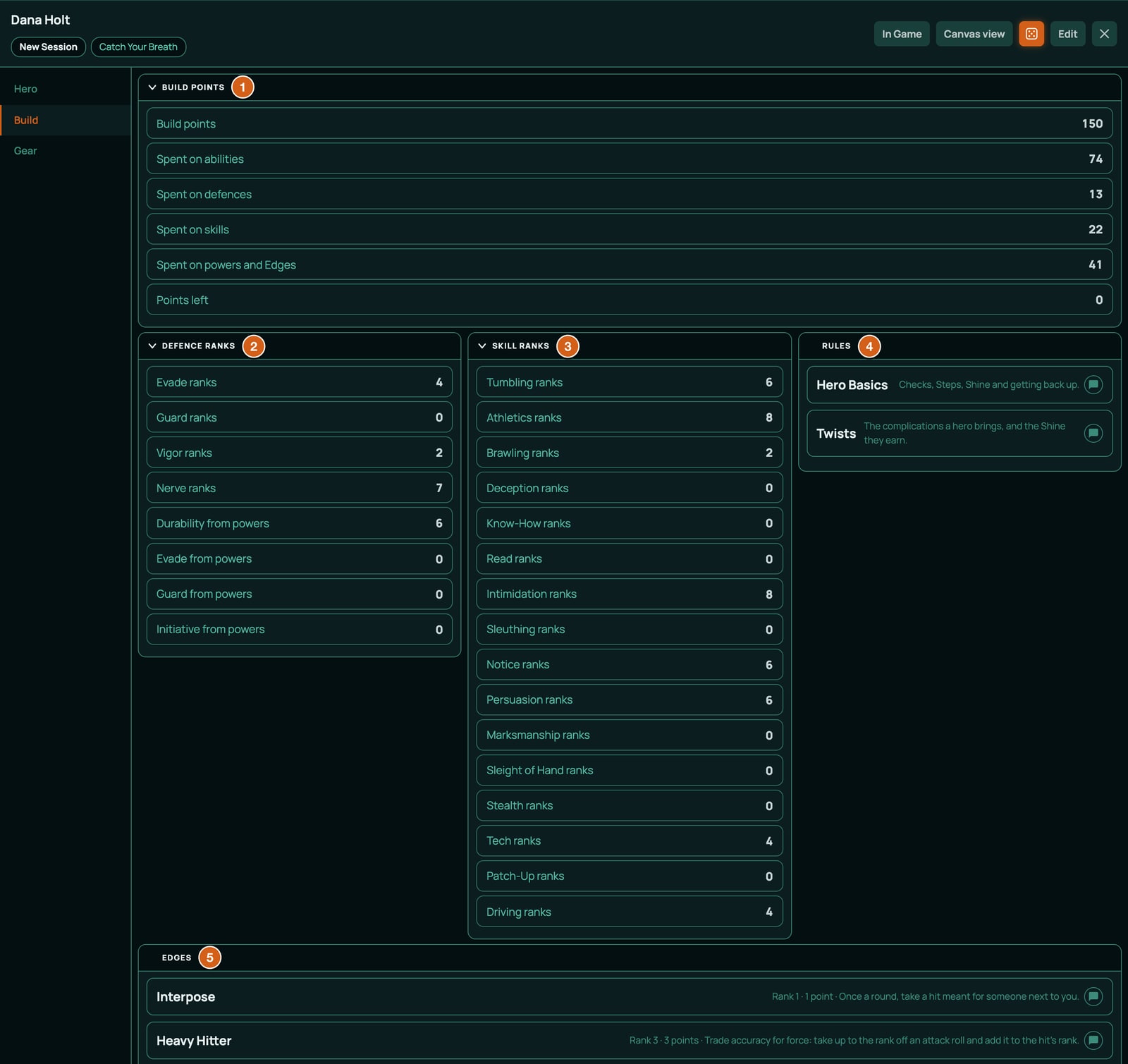Click Spent on powers and Edges row
The width and height of the screenshot is (1128, 1064).
630,264
